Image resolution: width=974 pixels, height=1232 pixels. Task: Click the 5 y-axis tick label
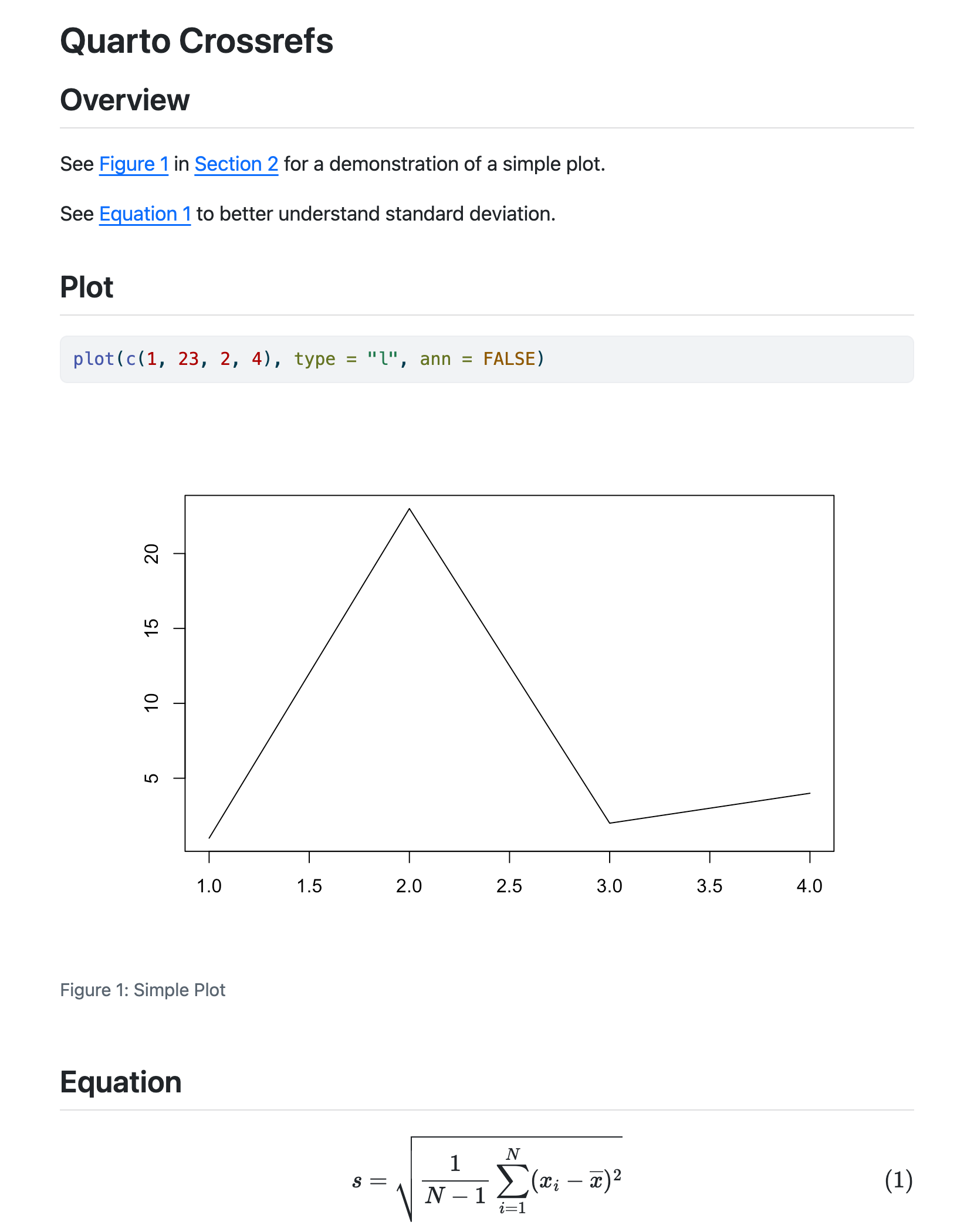point(151,778)
